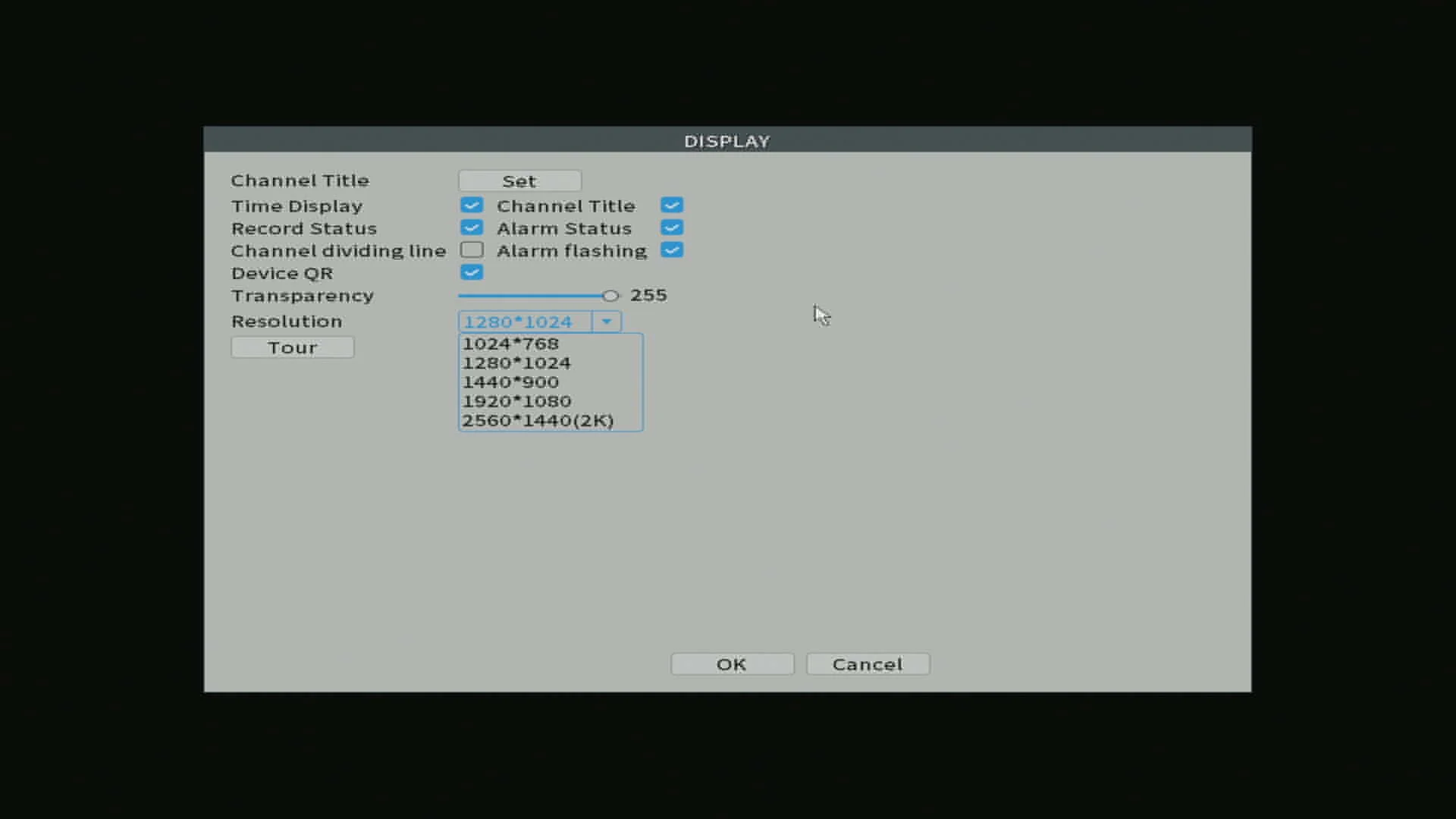Confirm settings with the OK button

click(x=732, y=664)
